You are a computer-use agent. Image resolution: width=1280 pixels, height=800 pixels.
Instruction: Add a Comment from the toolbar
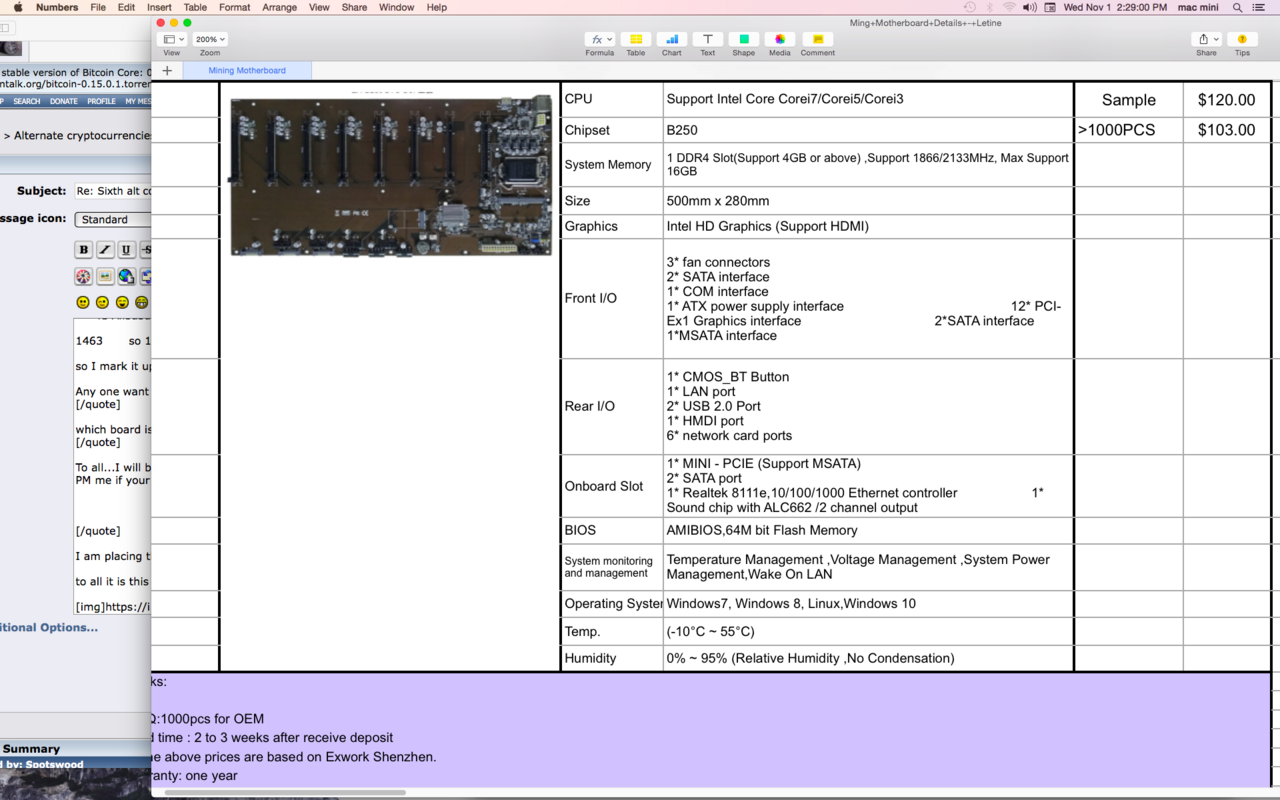click(817, 40)
